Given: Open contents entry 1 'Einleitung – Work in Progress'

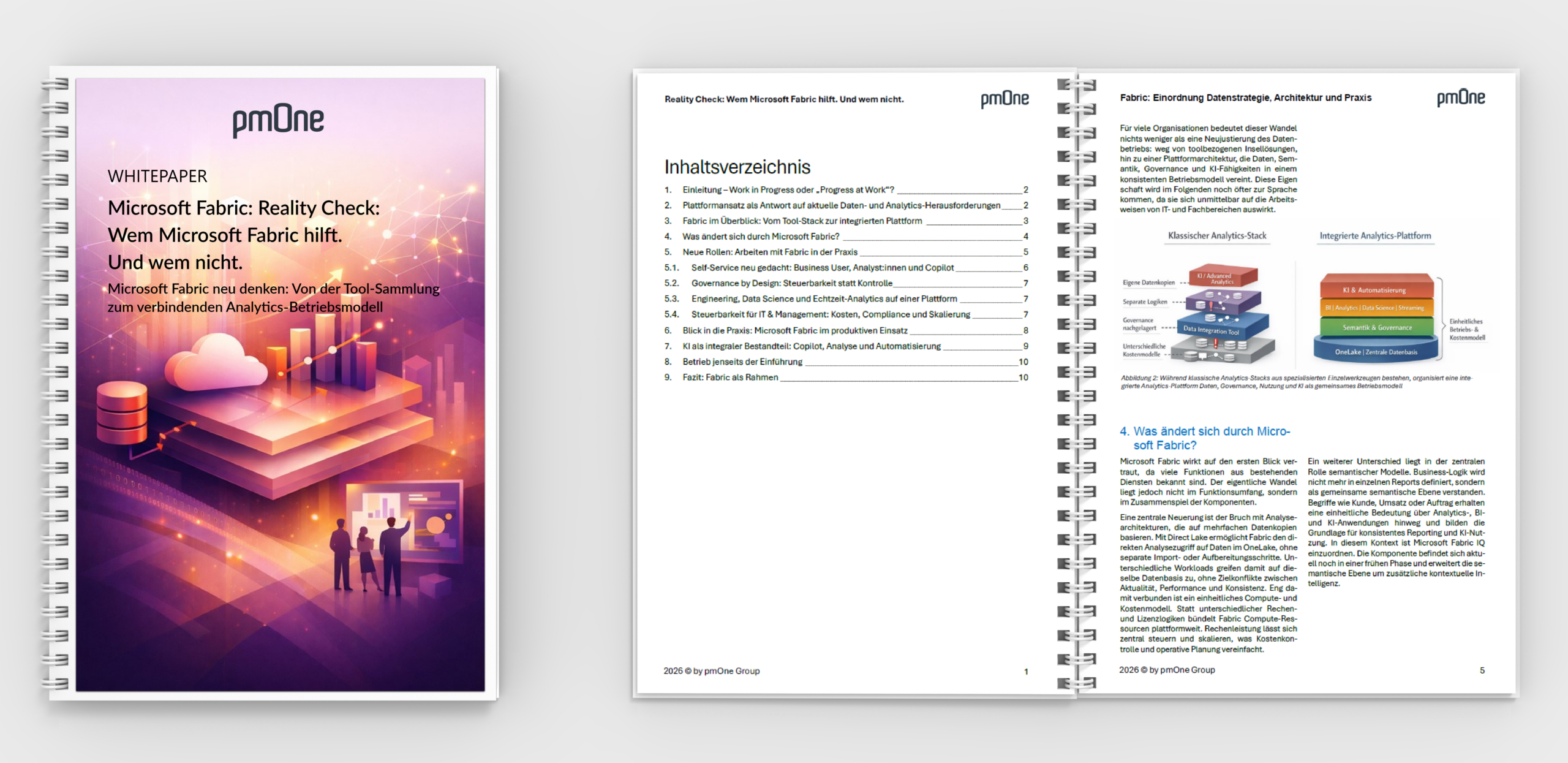Looking at the screenshot, I should (846, 190).
